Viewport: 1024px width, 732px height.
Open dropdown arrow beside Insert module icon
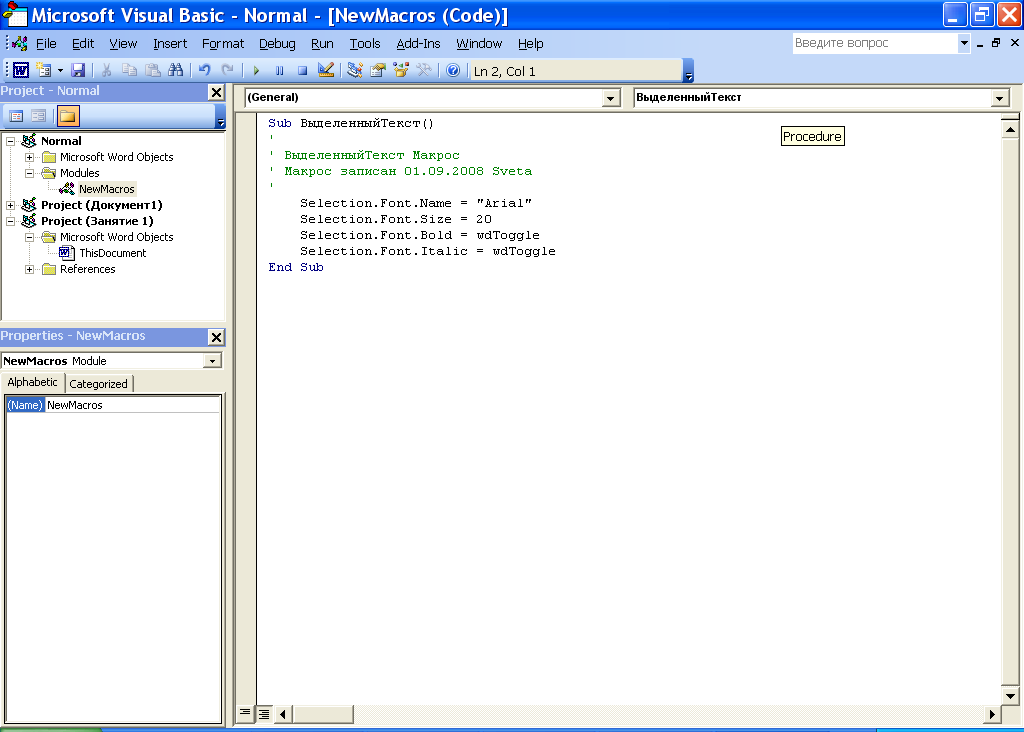(60, 70)
